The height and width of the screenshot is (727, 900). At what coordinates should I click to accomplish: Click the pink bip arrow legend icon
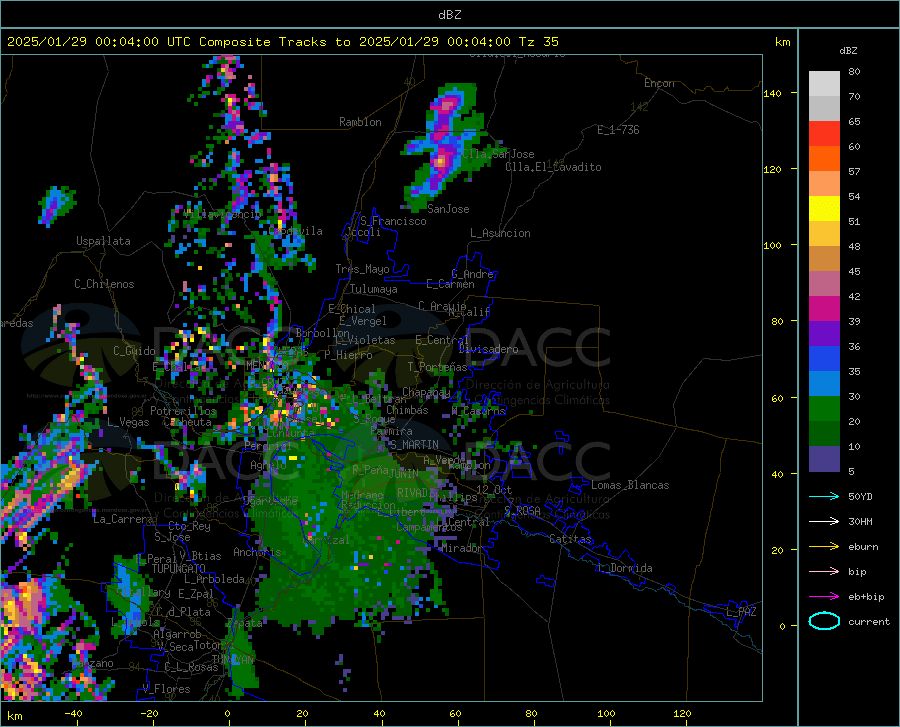click(x=824, y=571)
